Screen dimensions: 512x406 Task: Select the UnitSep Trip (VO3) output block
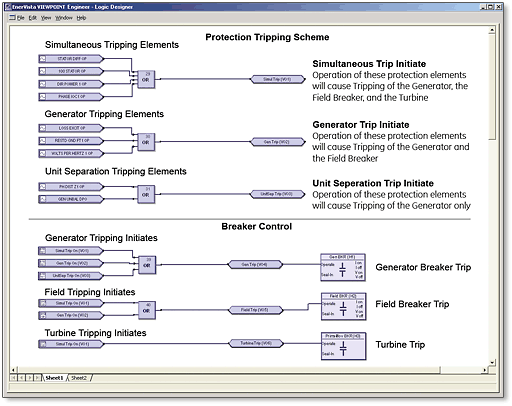point(278,194)
